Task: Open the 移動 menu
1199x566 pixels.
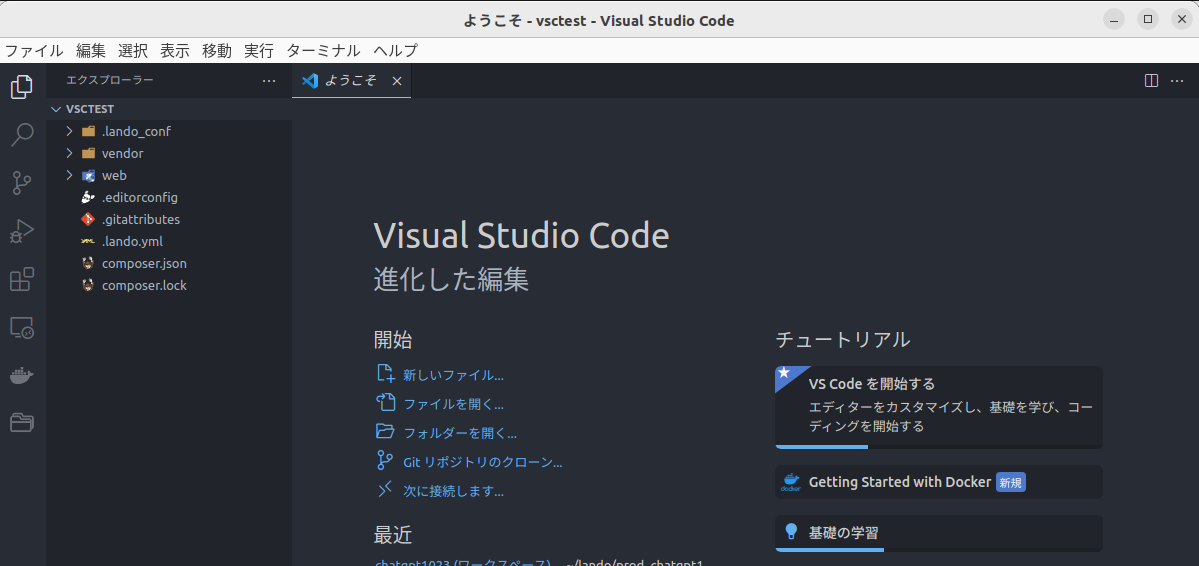Action: tap(217, 51)
